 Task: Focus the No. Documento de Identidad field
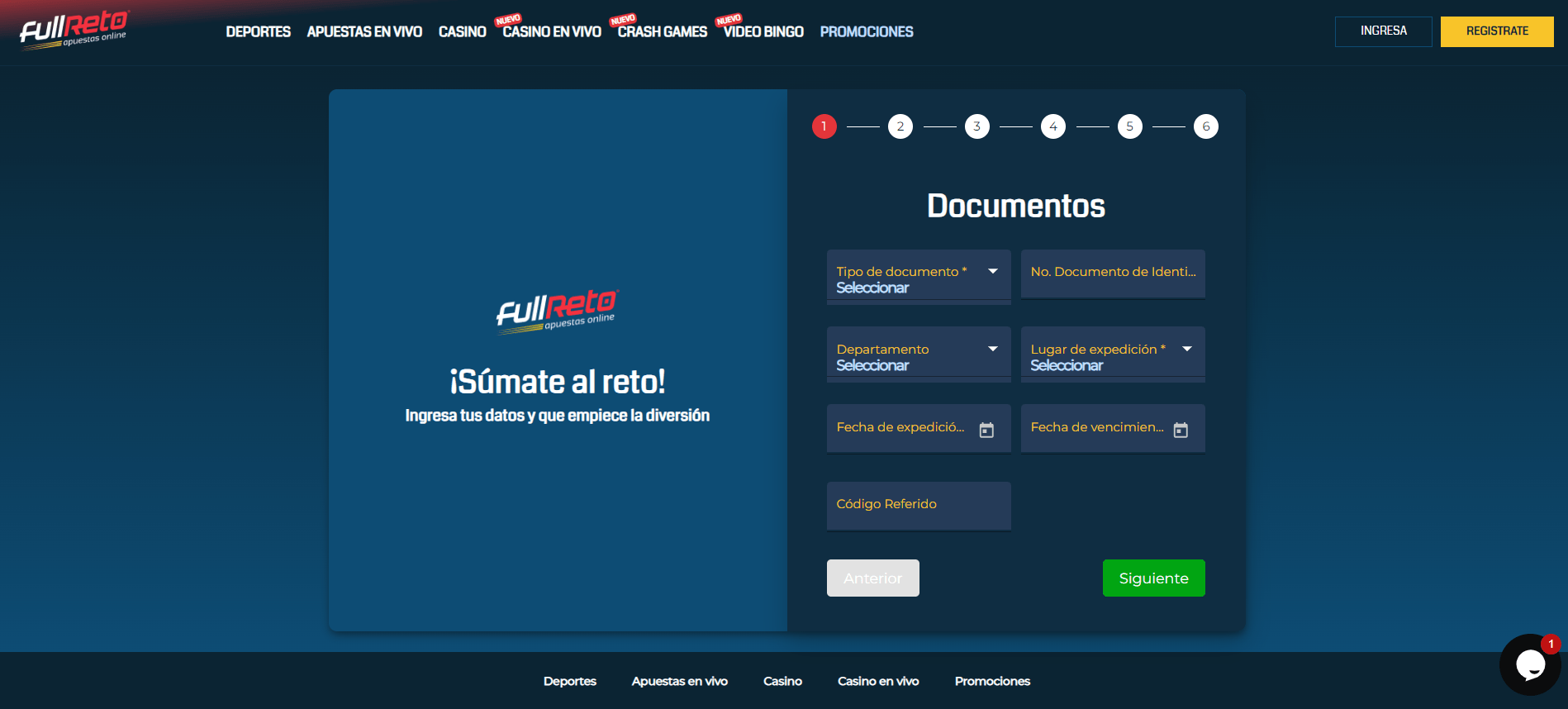click(x=1113, y=274)
